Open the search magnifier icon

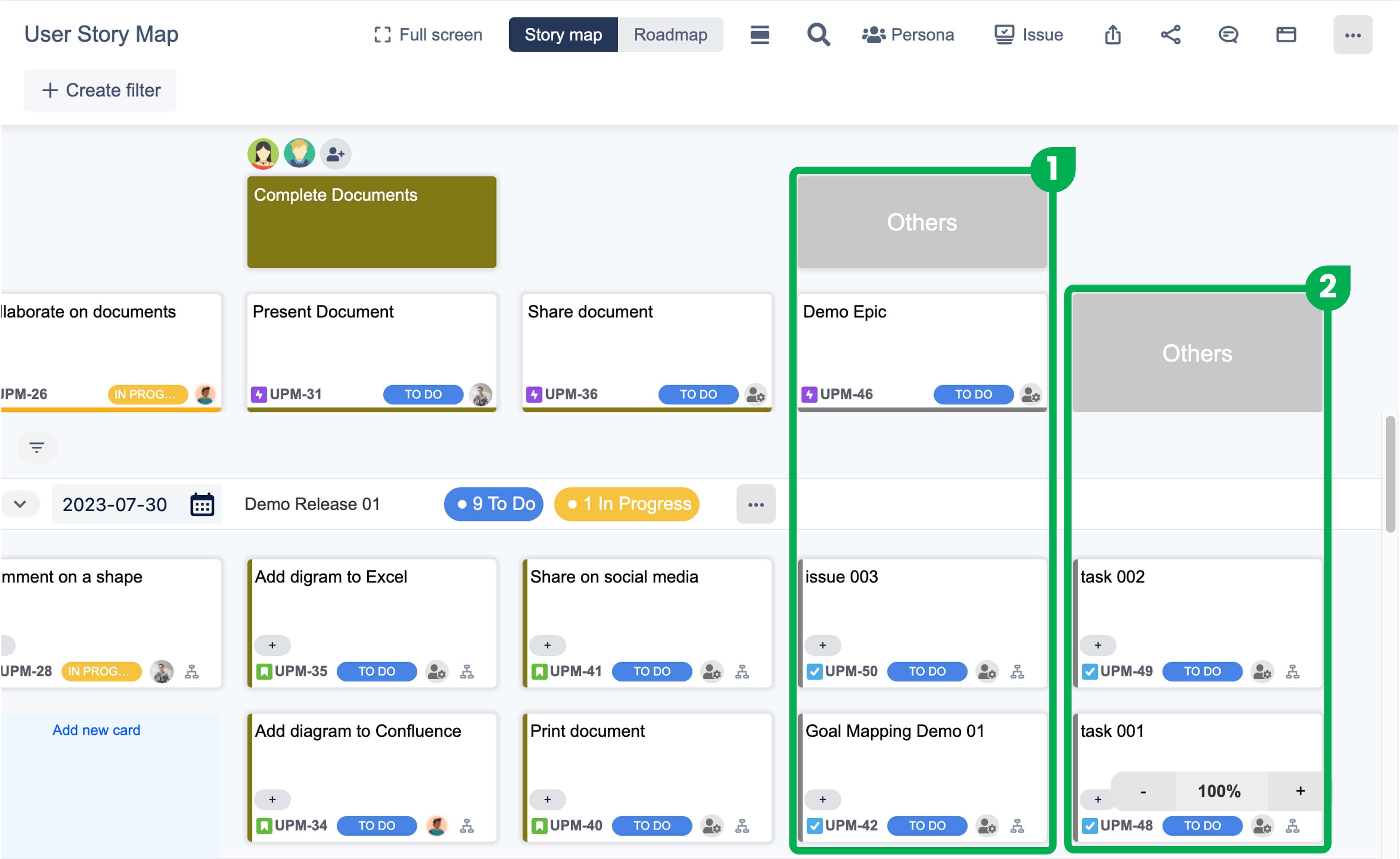point(818,35)
